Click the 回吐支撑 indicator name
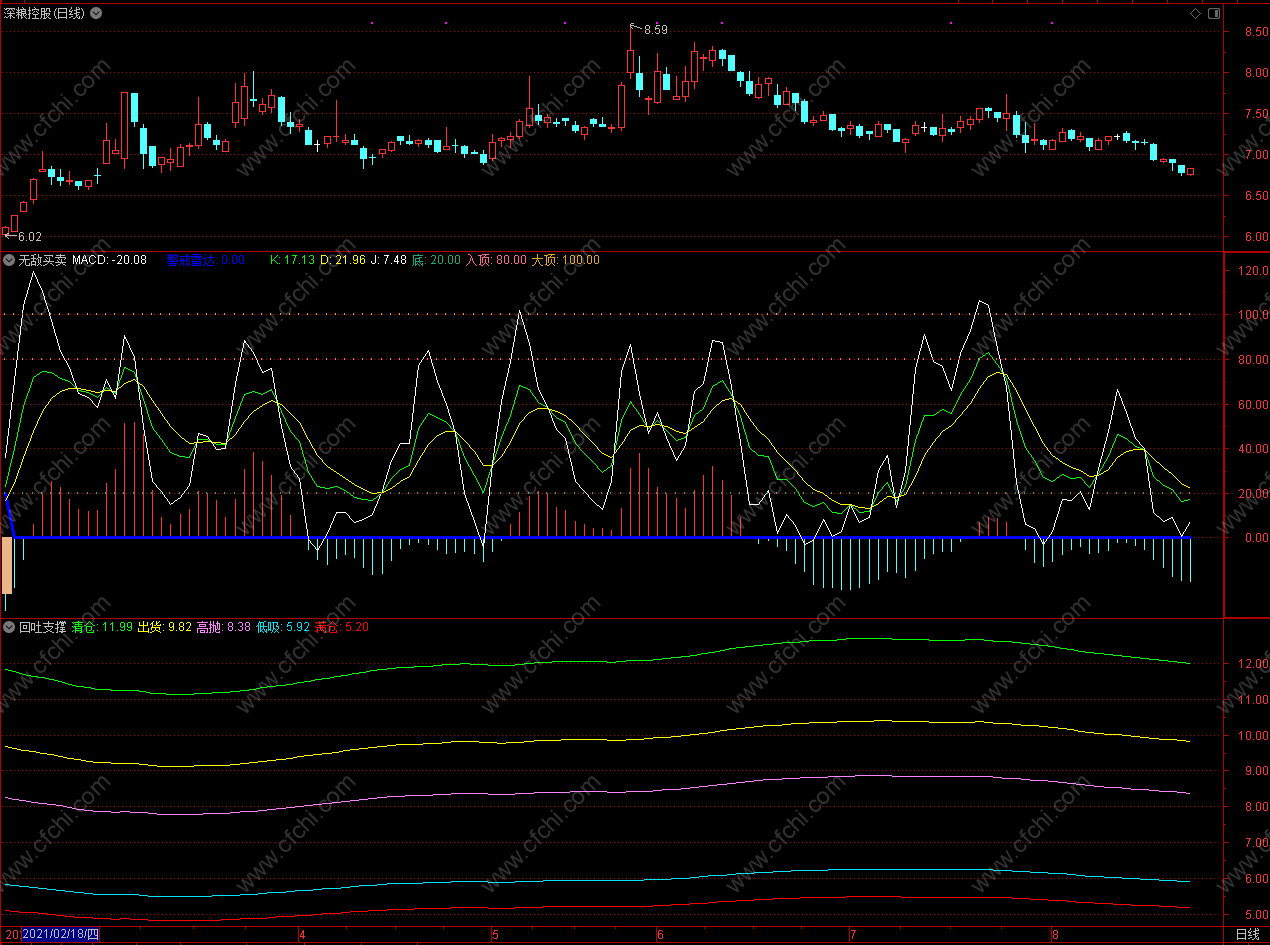Screen dimensions: 1270x945 [43, 628]
